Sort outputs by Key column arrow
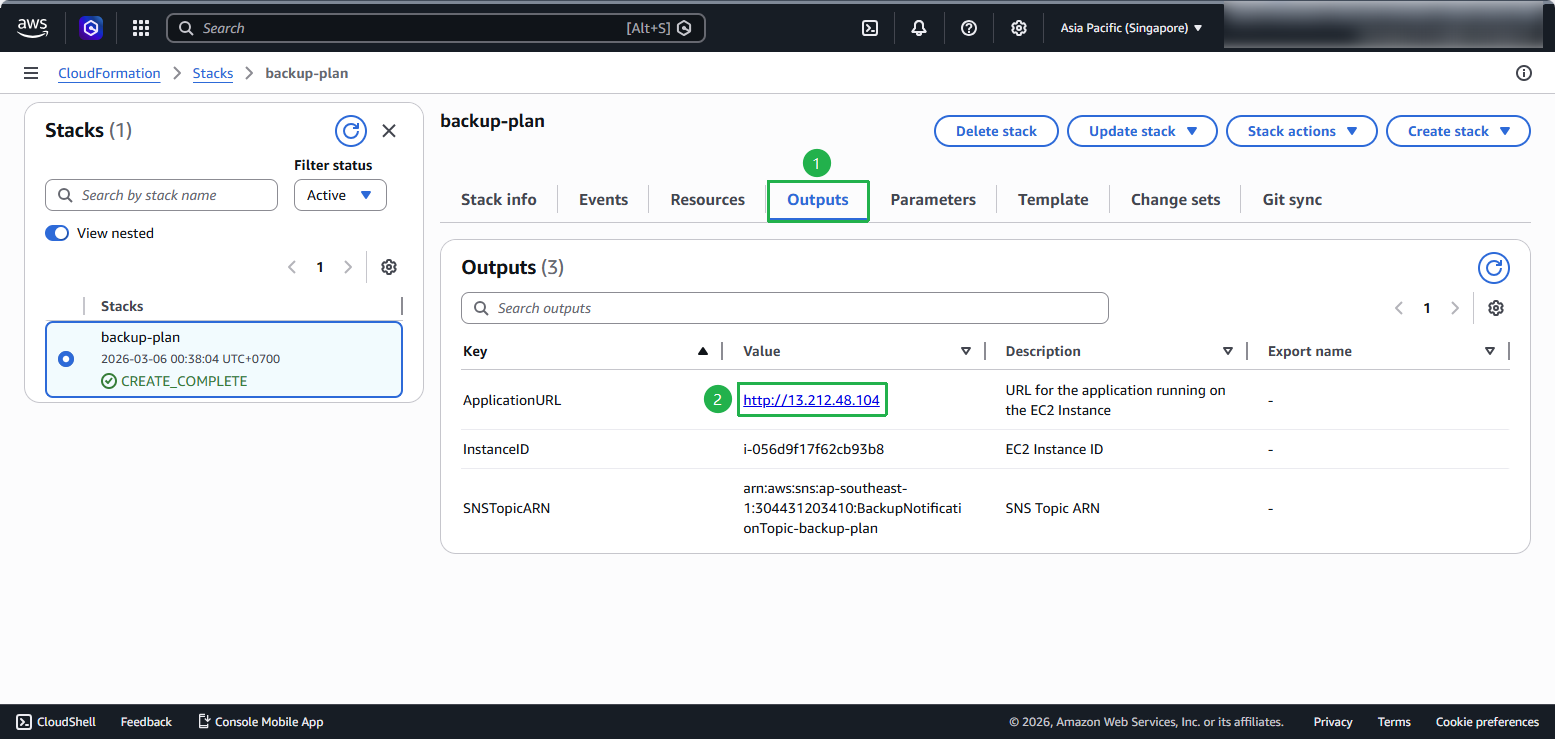 (702, 351)
